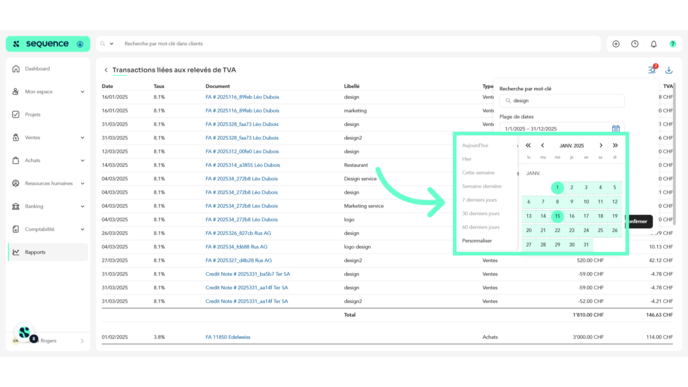Open the Rogers account chevron

coord(82,341)
